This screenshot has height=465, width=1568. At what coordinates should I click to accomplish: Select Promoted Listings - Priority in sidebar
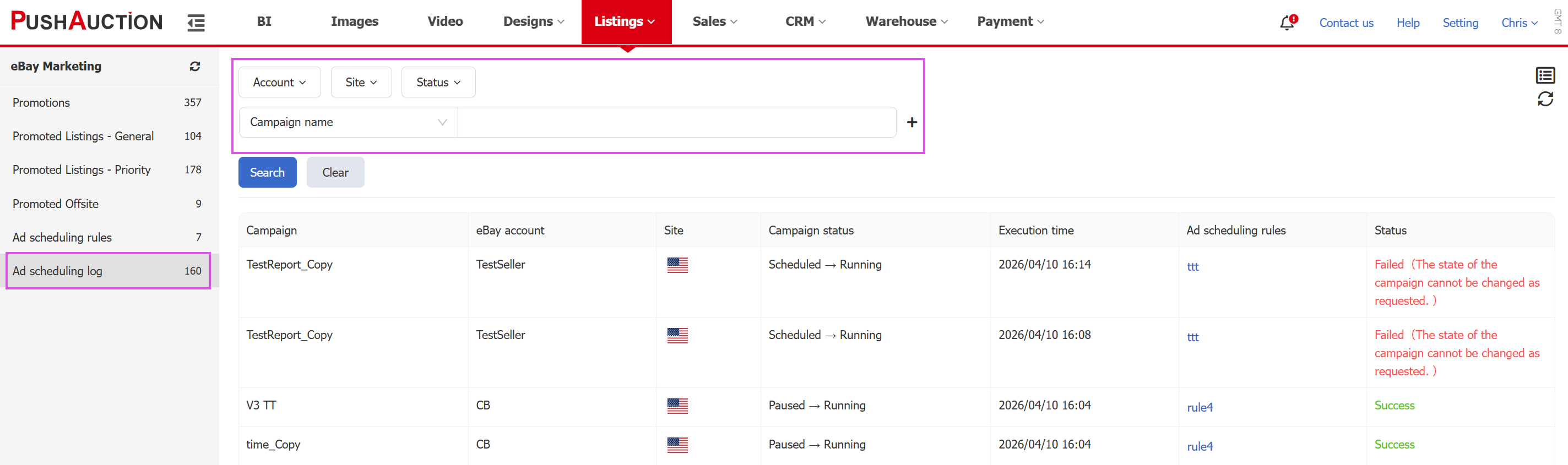pyautogui.click(x=82, y=169)
